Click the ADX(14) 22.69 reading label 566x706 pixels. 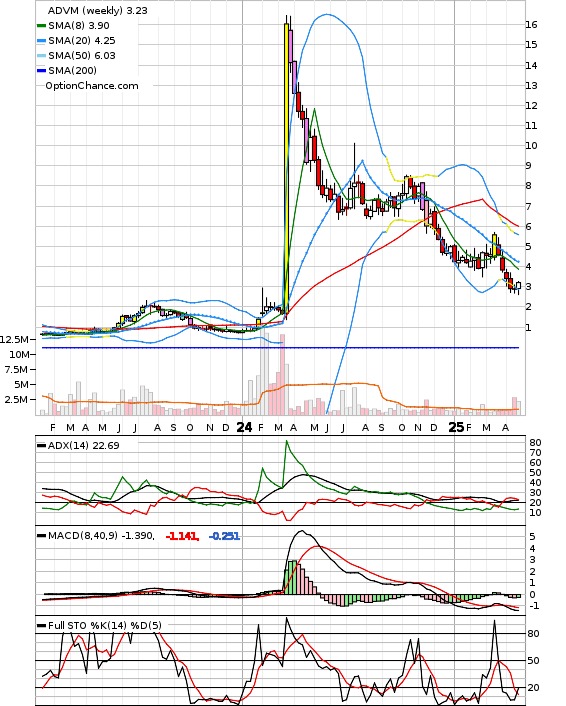point(84,446)
